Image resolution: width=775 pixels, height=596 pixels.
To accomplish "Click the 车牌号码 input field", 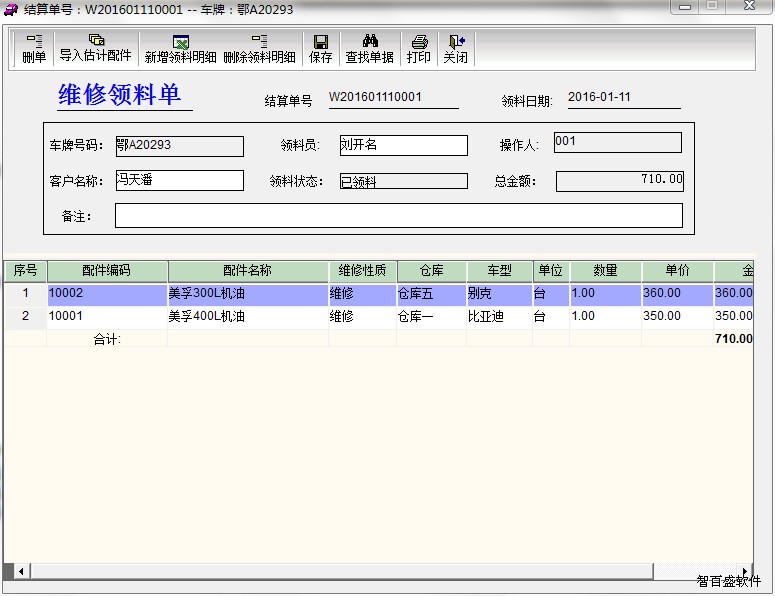I will click(180, 146).
